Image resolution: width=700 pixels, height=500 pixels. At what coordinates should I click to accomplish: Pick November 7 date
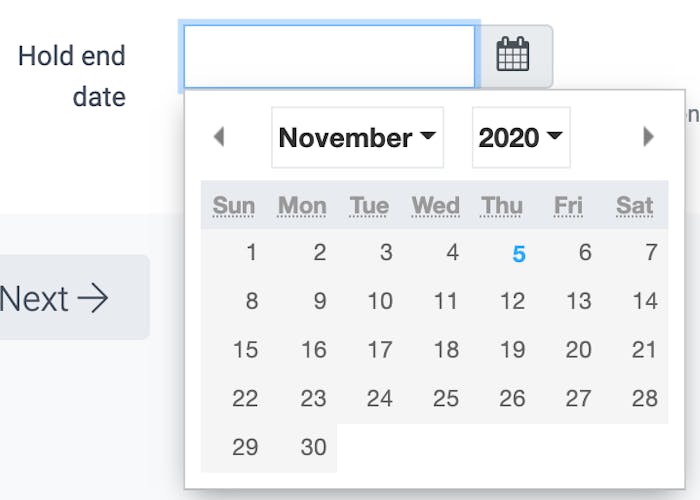(651, 253)
